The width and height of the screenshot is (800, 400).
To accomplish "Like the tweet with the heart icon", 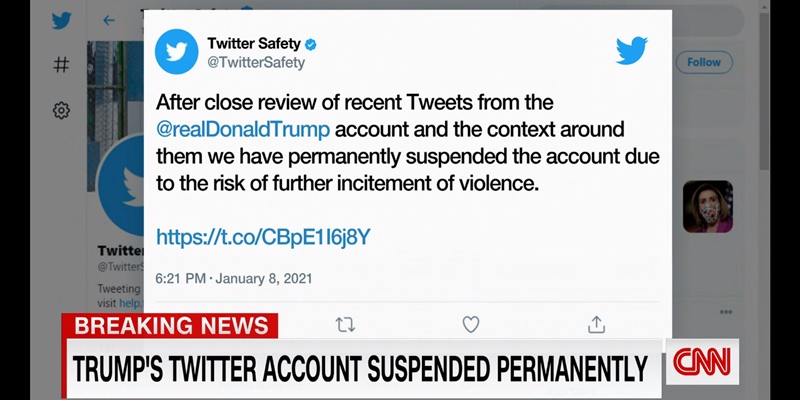I will (x=471, y=324).
